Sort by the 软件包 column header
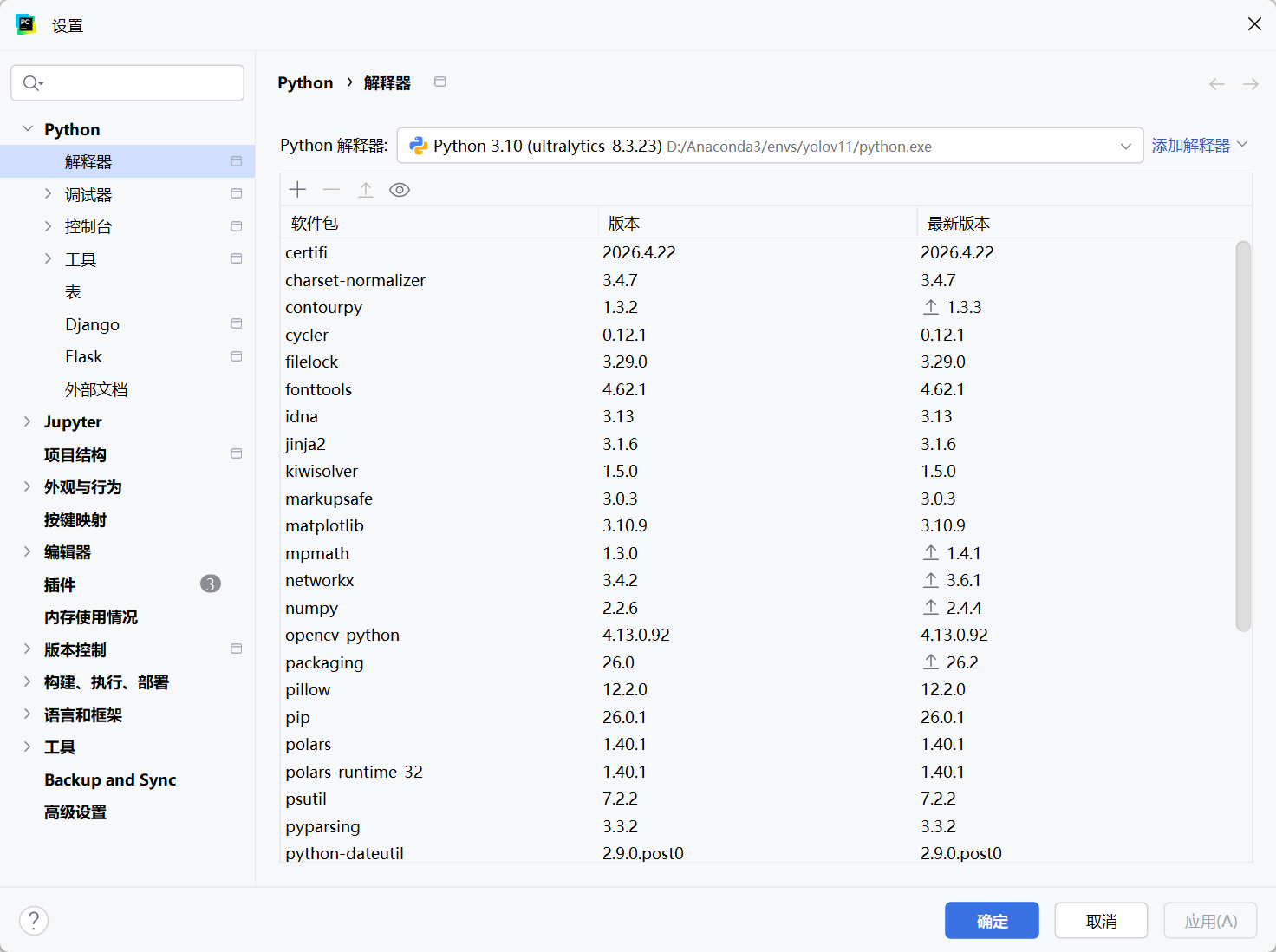This screenshot has width=1276, height=952. [439, 223]
